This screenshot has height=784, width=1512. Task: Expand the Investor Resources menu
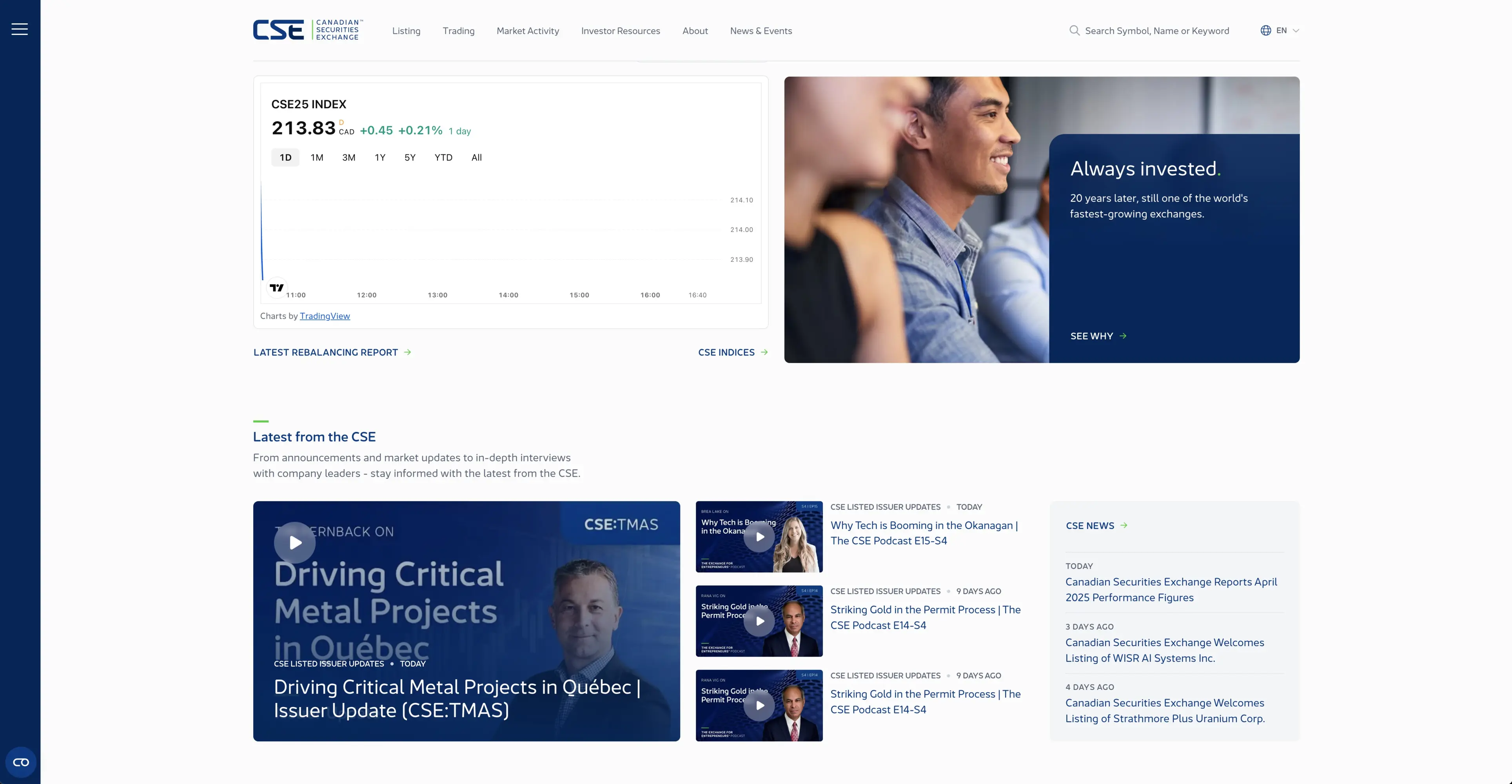click(620, 31)
